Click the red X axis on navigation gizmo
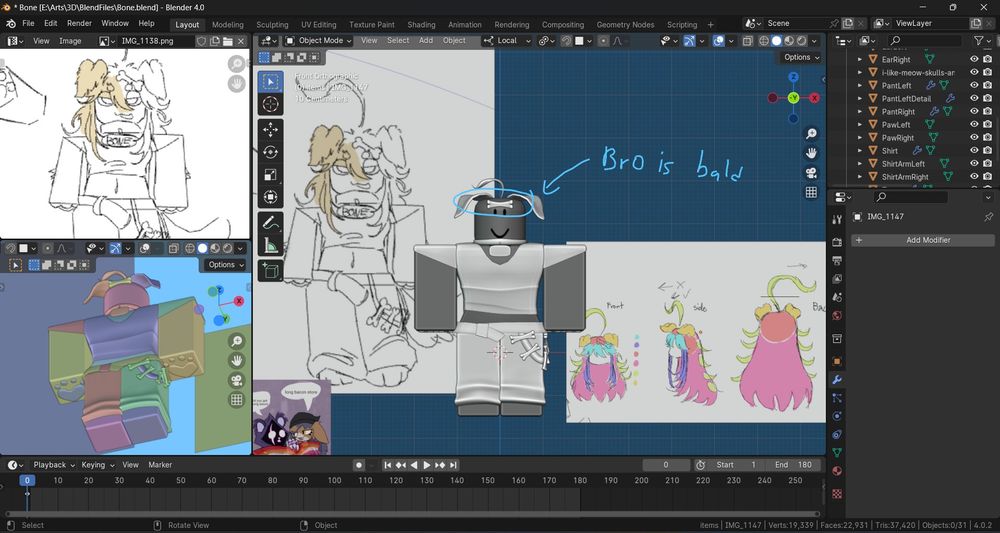The width and height of the screenshot is (1000, 533). tap(814, 98)
